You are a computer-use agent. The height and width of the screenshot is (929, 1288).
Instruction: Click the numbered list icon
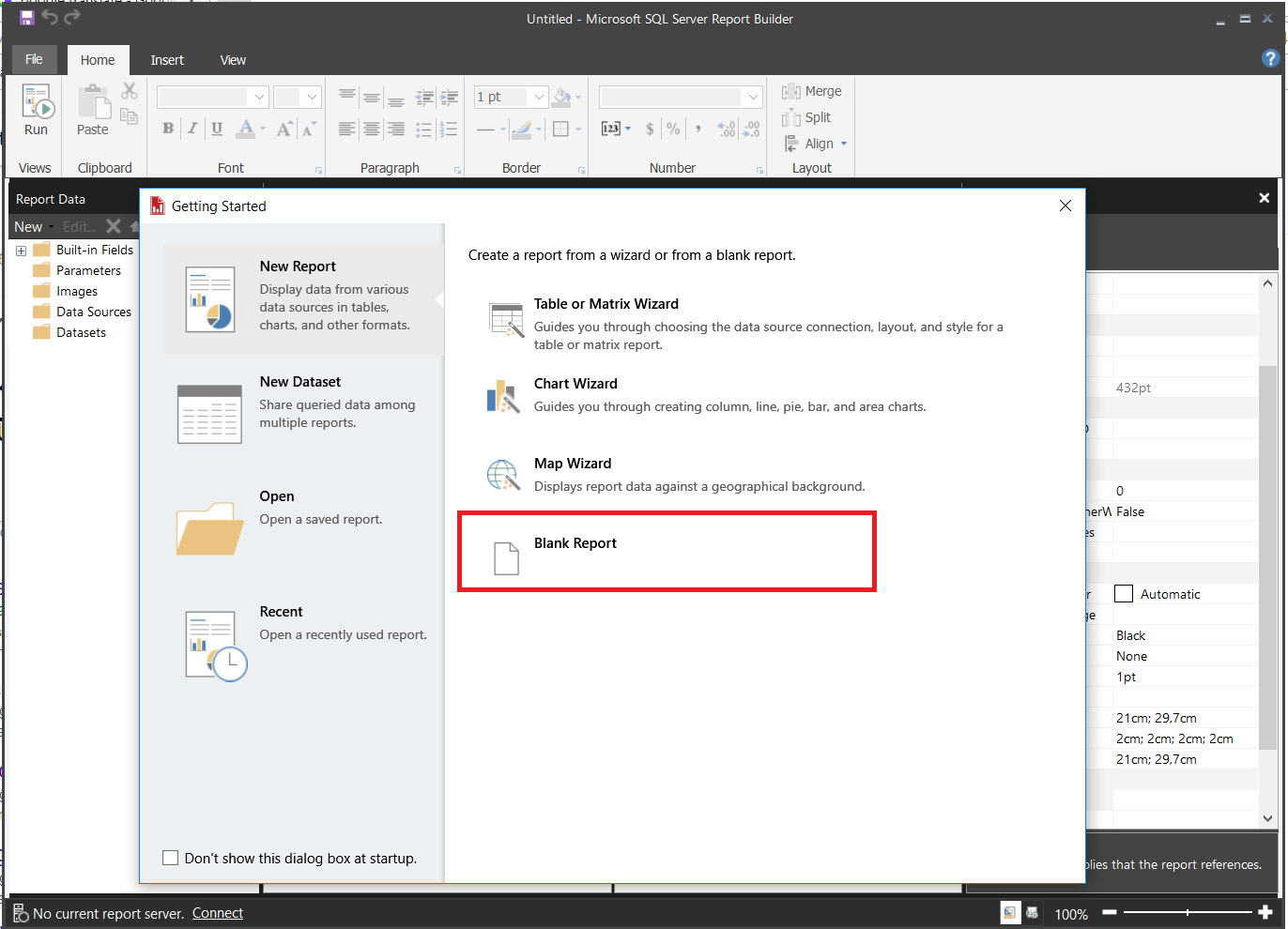pyautogui.click(x=449, y=129)
